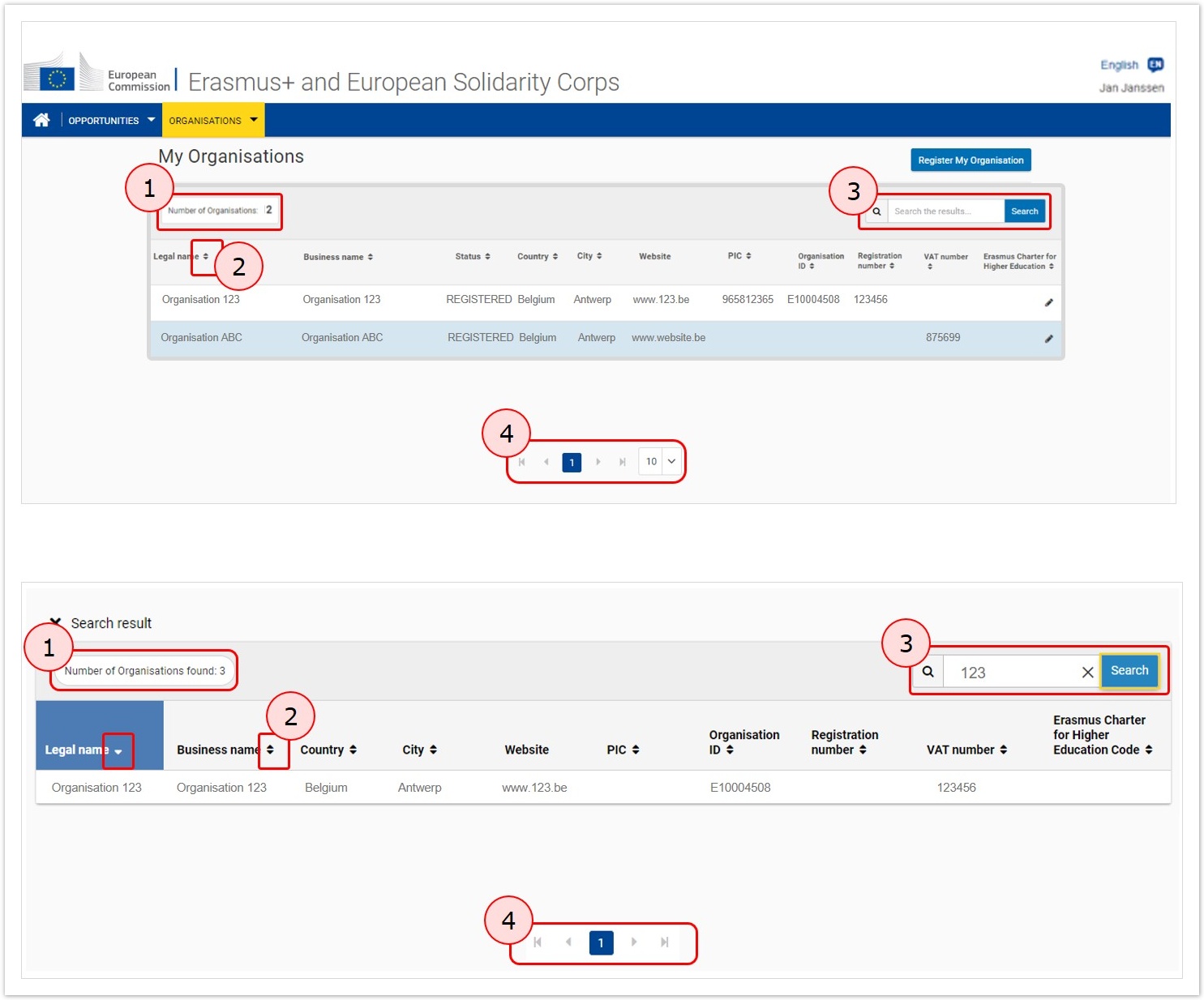Select page 1 in upper pagination

(x=572, y=463)
